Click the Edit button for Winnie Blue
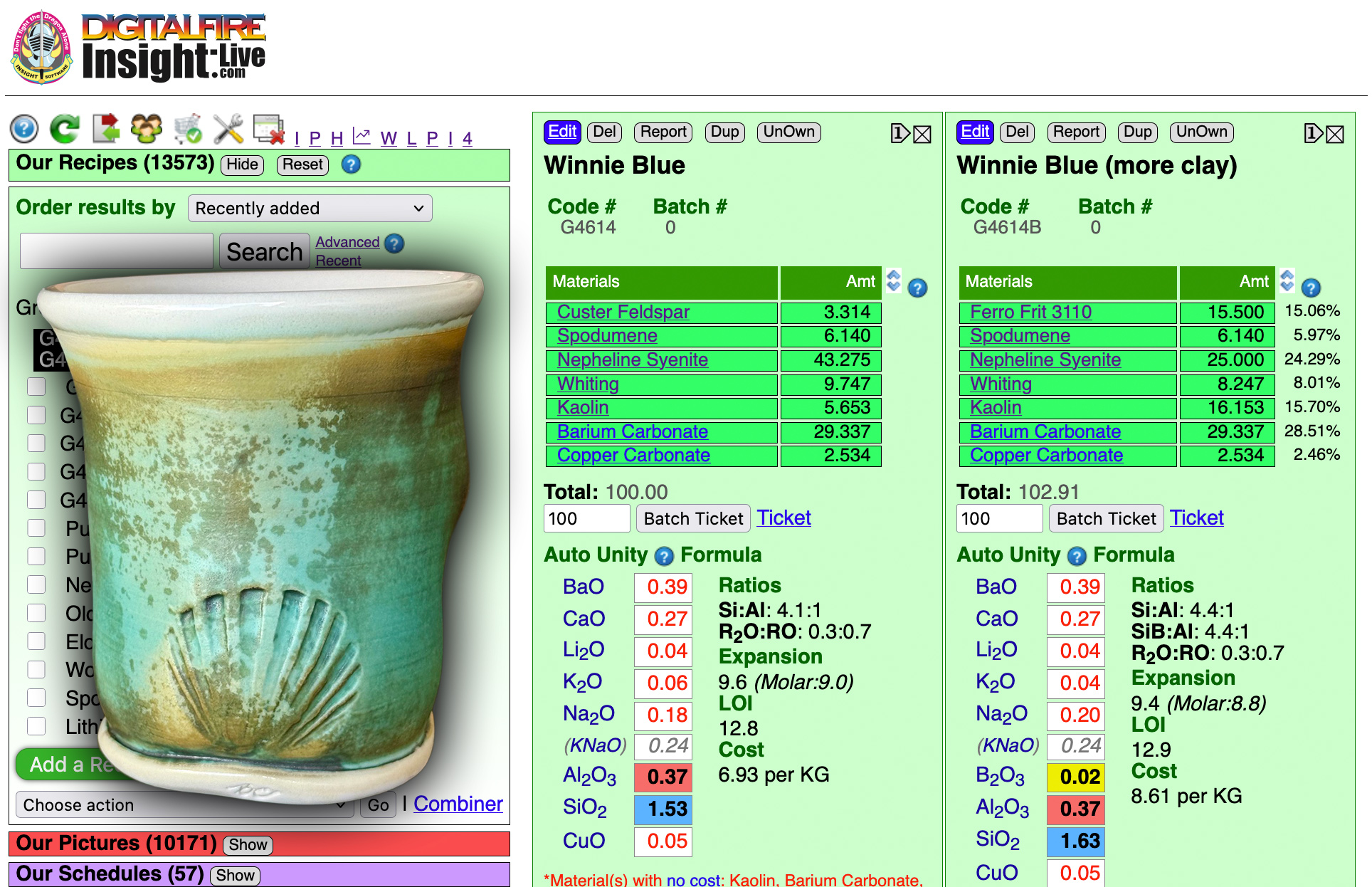The image size is (1372, 887). click(562, 132)
